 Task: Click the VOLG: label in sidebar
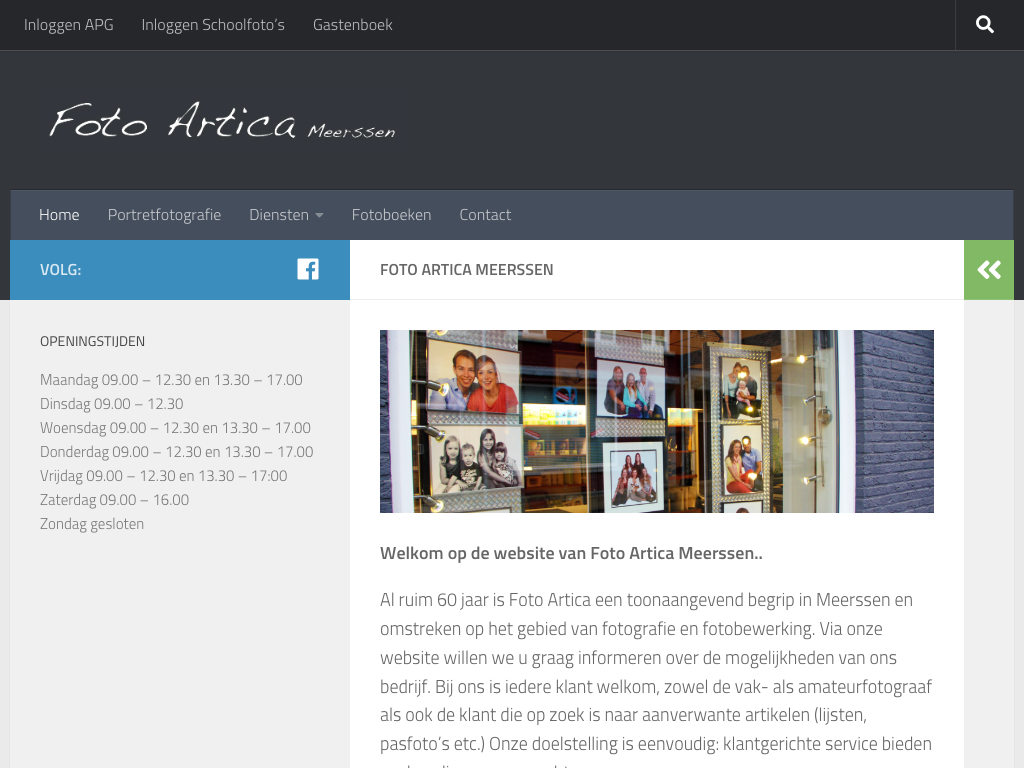pos(61,270)
